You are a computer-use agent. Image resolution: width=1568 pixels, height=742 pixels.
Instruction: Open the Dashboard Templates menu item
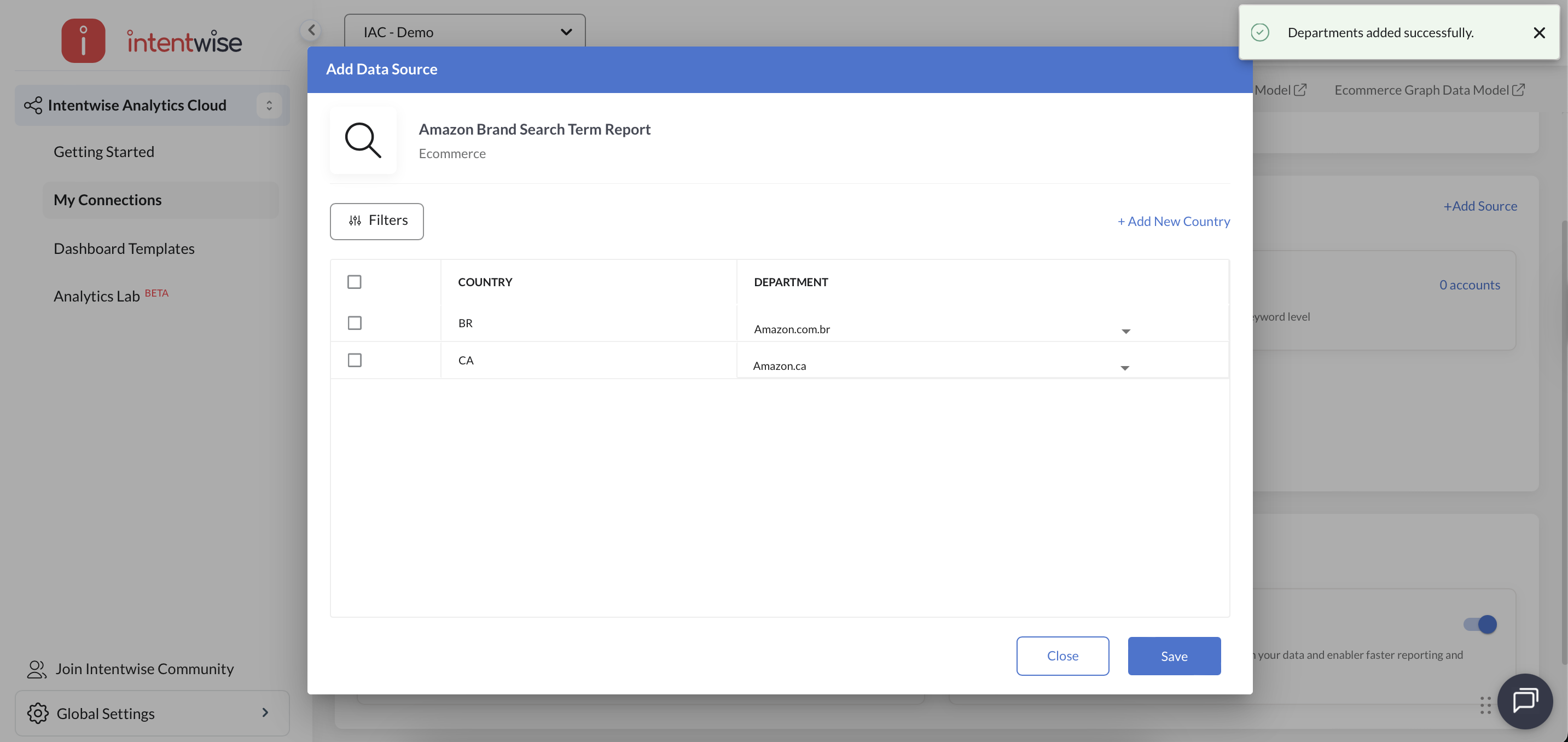[x=124, y=248]
